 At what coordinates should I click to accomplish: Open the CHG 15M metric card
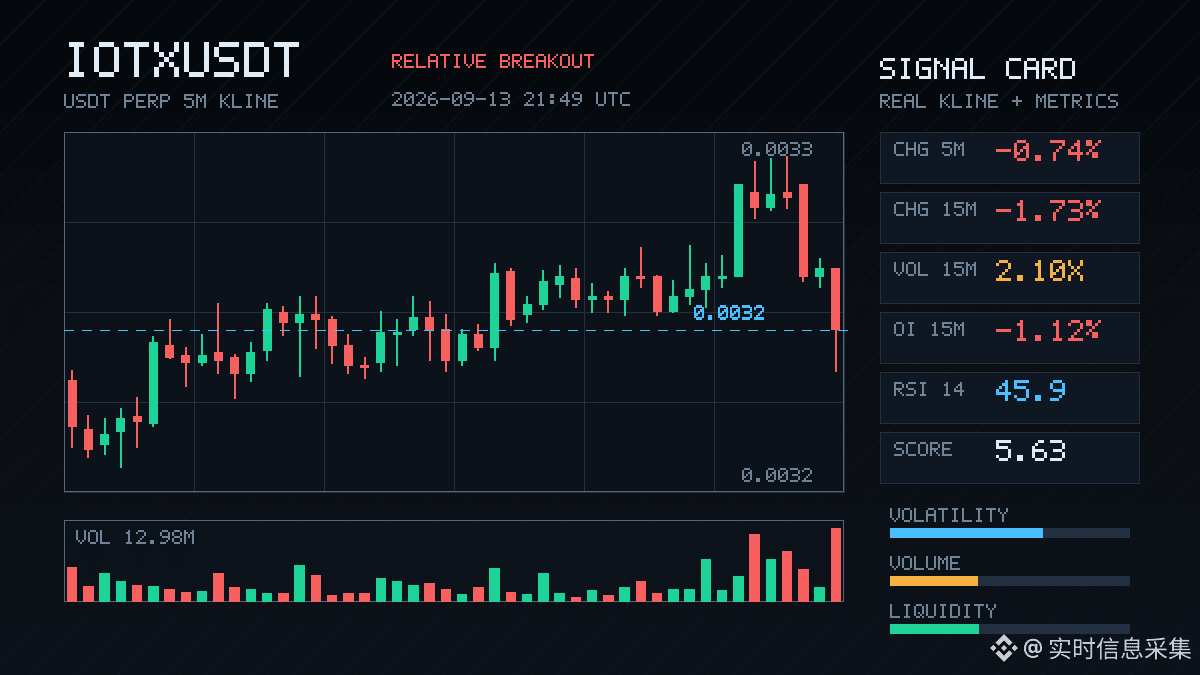pyautogui.click(x=1009, y=218)
